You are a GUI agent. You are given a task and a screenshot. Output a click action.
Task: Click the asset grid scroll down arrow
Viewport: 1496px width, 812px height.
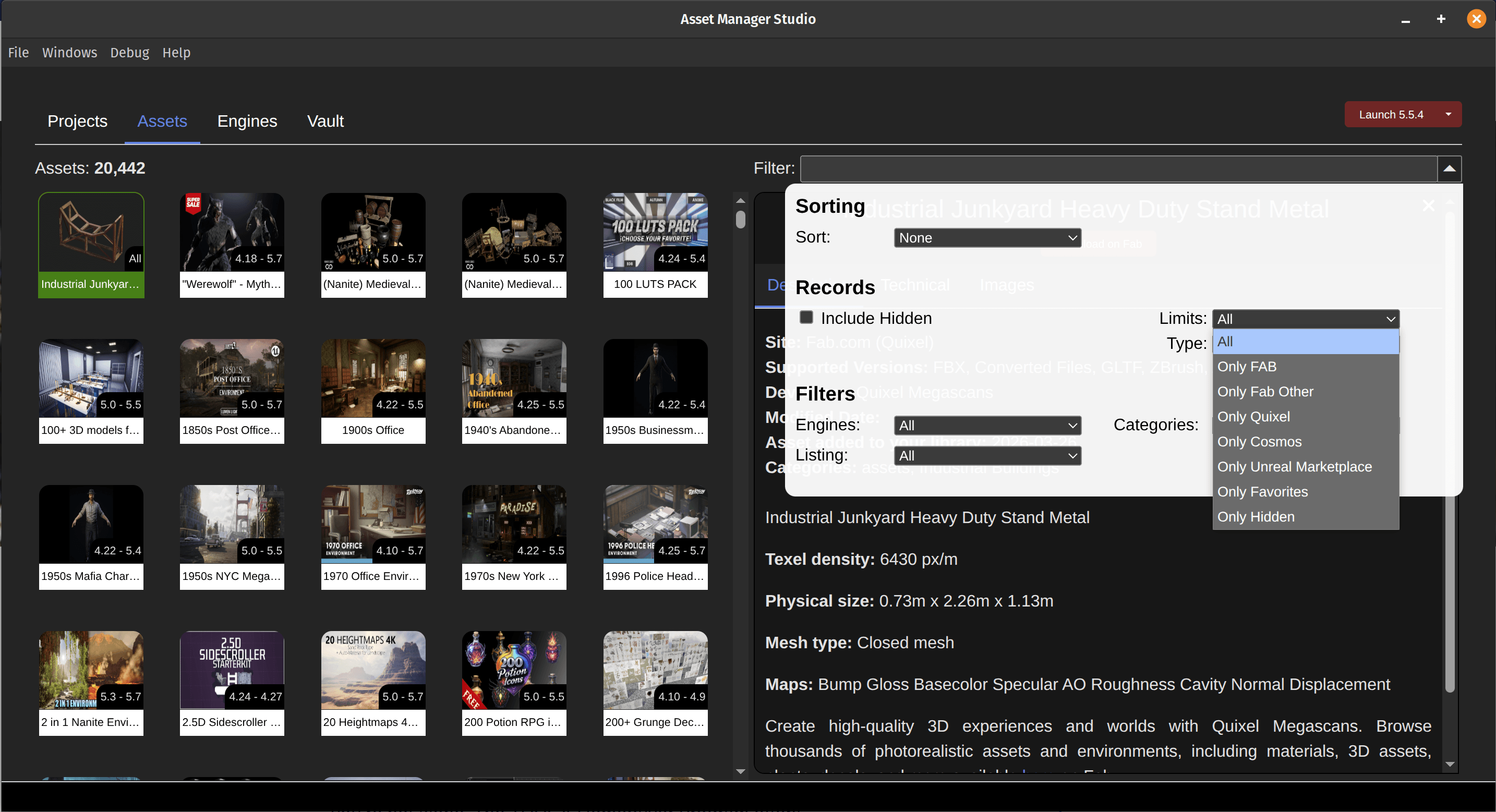coord(741,771)
